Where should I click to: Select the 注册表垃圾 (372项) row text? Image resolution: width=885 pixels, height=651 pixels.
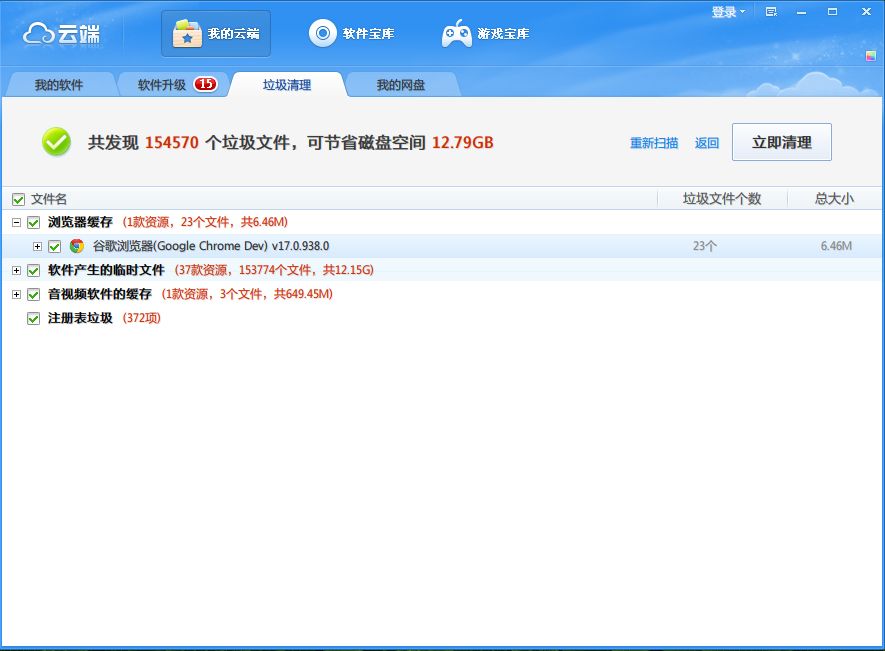(104, 318)
